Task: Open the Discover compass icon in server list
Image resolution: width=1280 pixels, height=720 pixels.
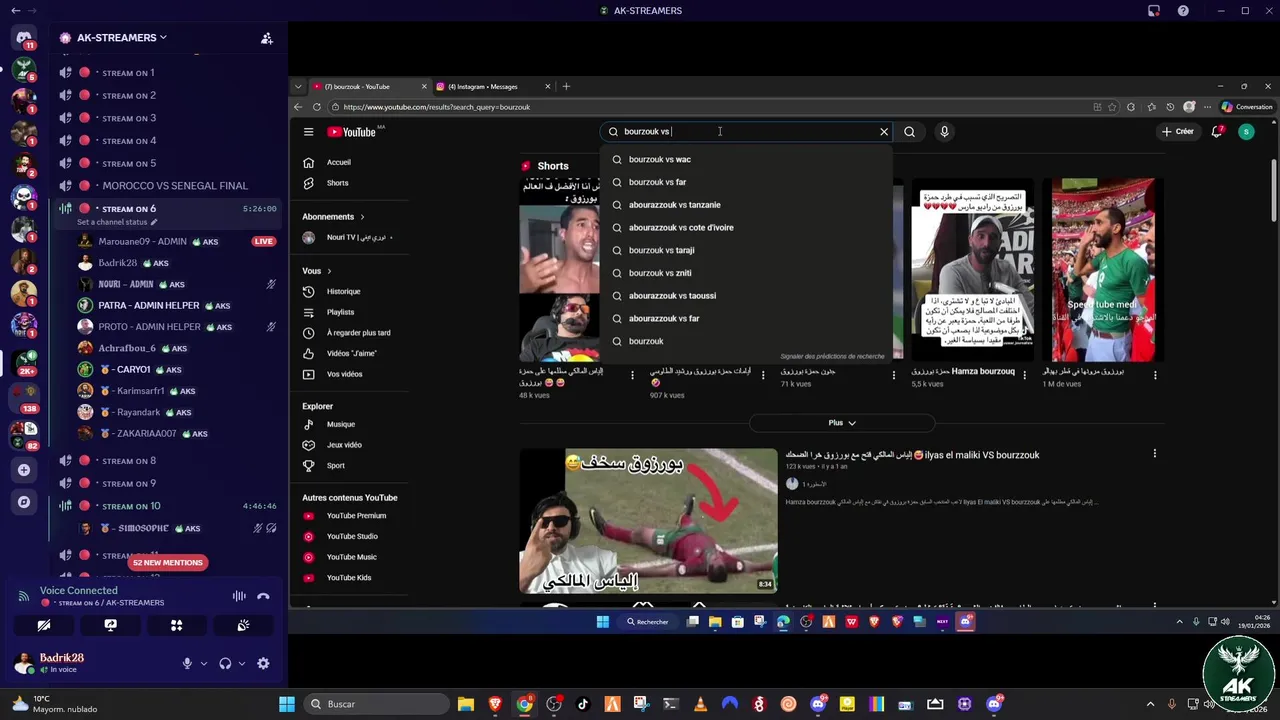Action: click(24, 502)
